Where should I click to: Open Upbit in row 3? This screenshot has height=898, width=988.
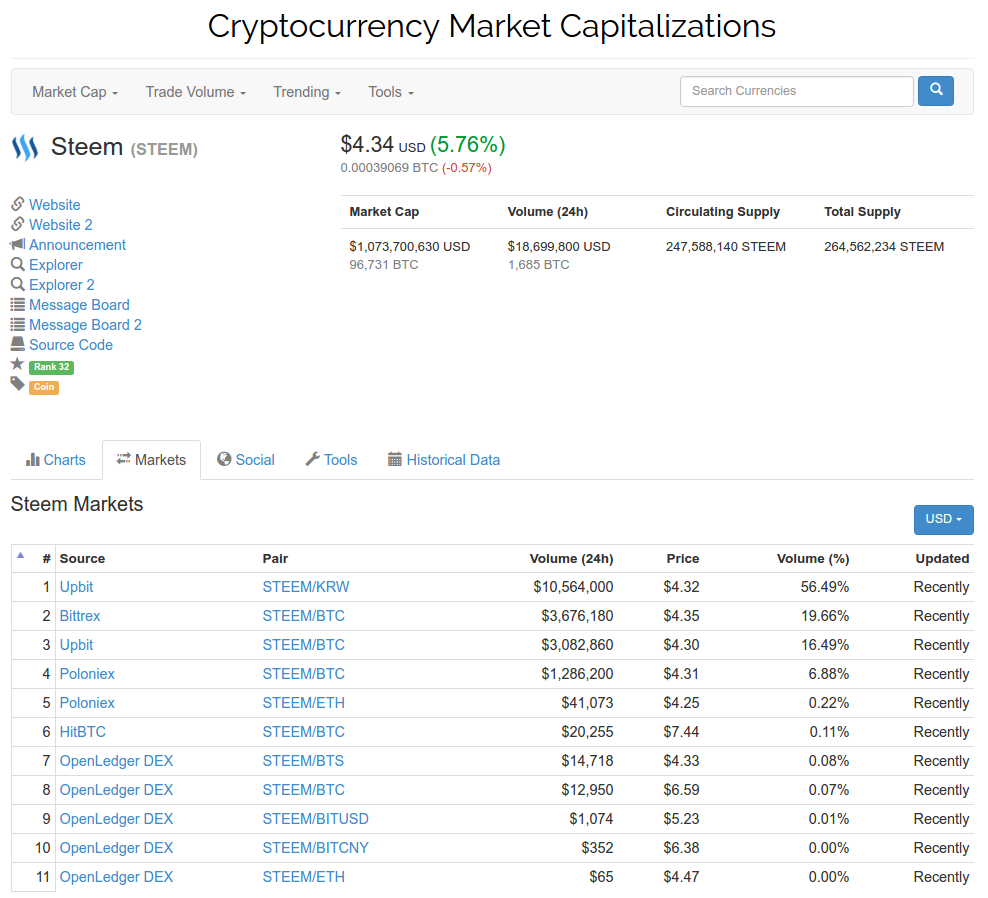click(x=76, y=645)
